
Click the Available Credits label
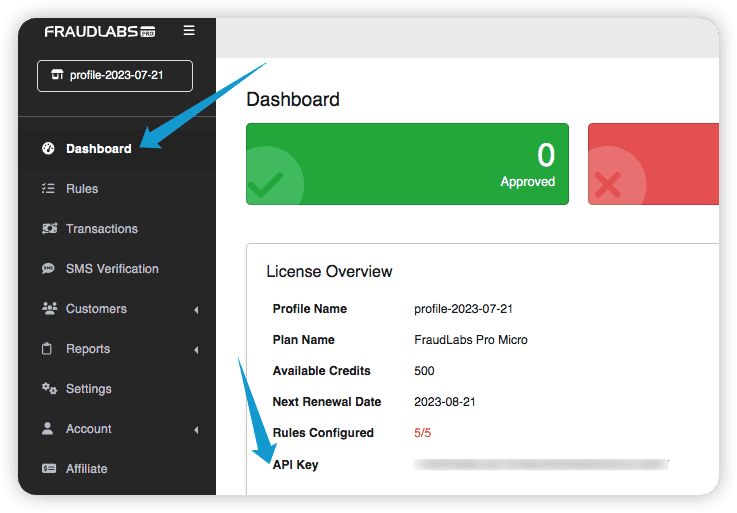tap(321, 371)
